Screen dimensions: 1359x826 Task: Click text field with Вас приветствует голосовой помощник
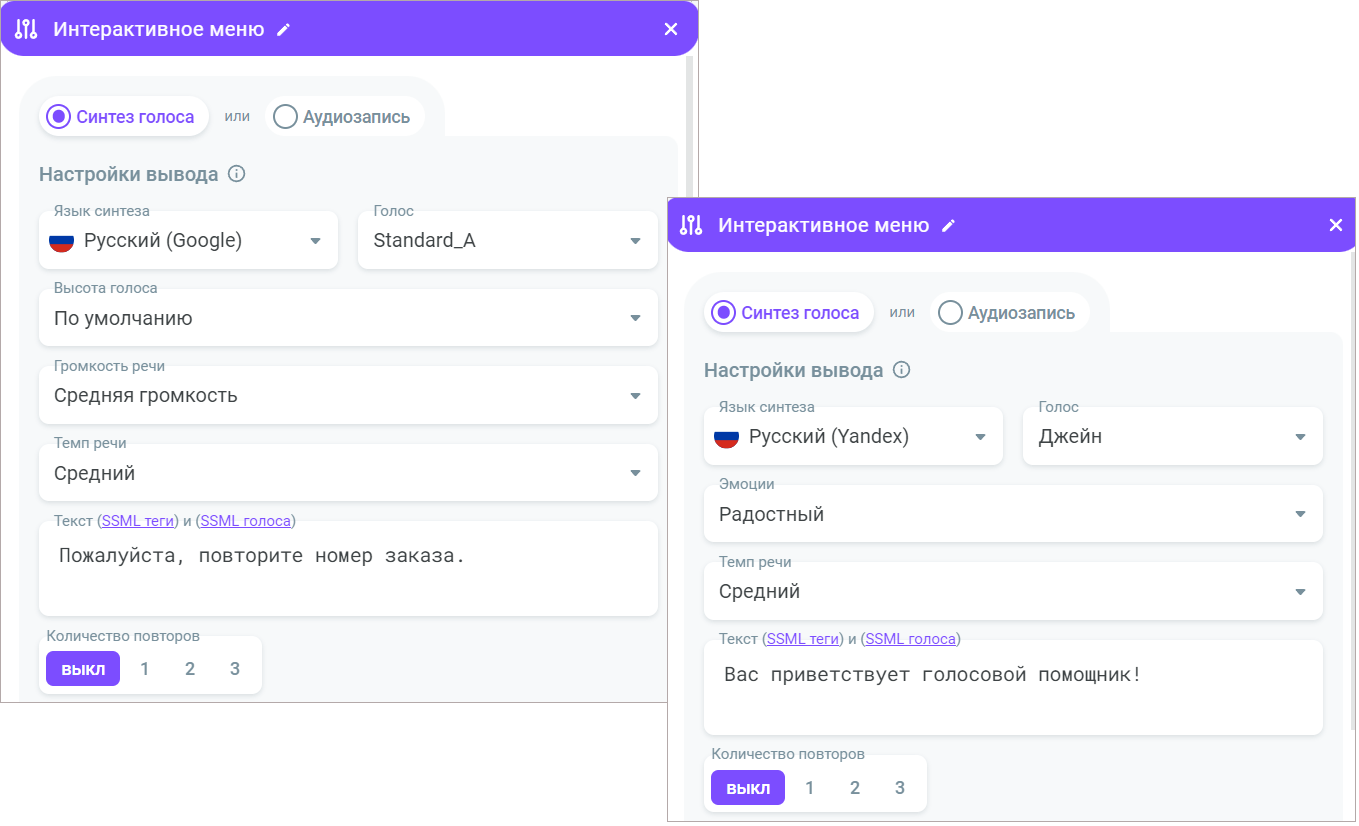1013,687
